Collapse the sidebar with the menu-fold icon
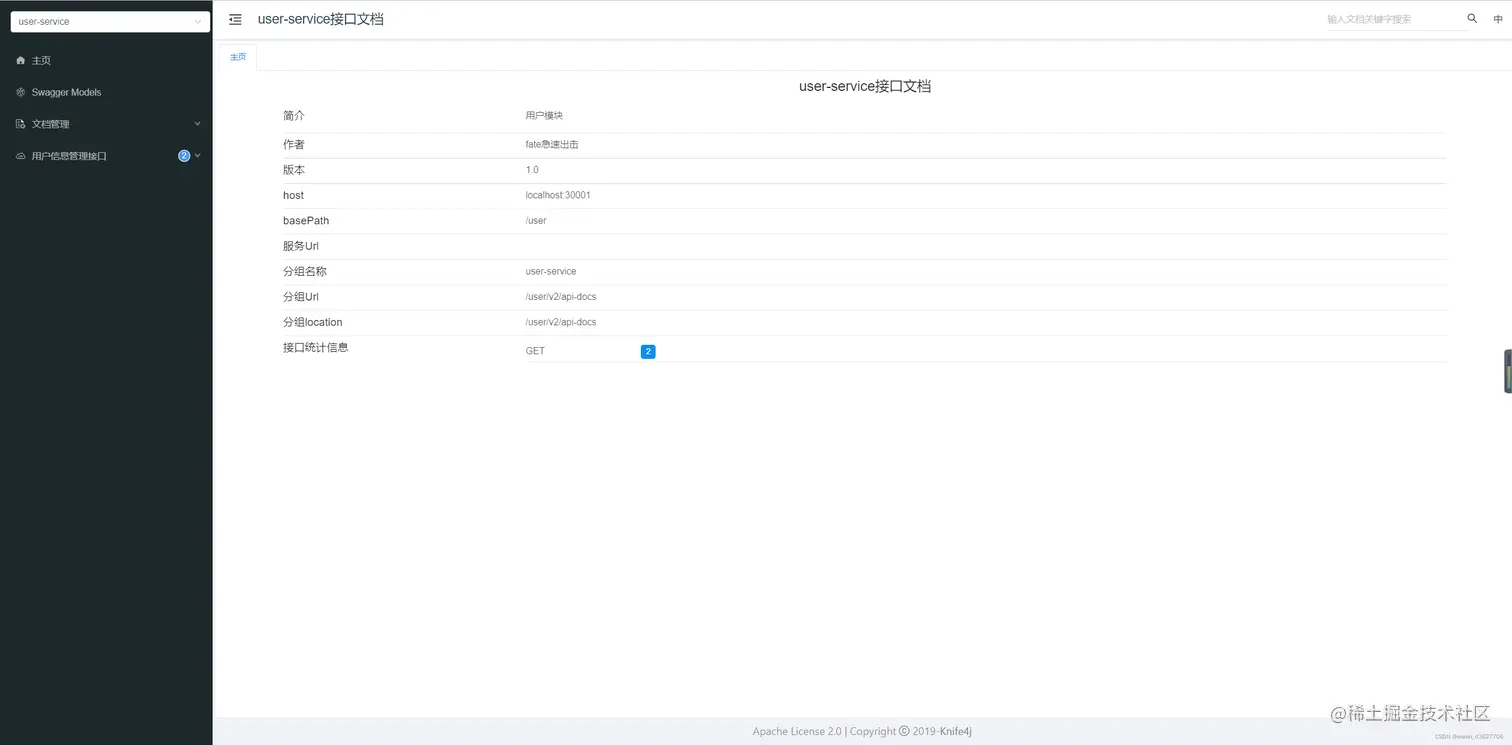 [x=235, y=19]
